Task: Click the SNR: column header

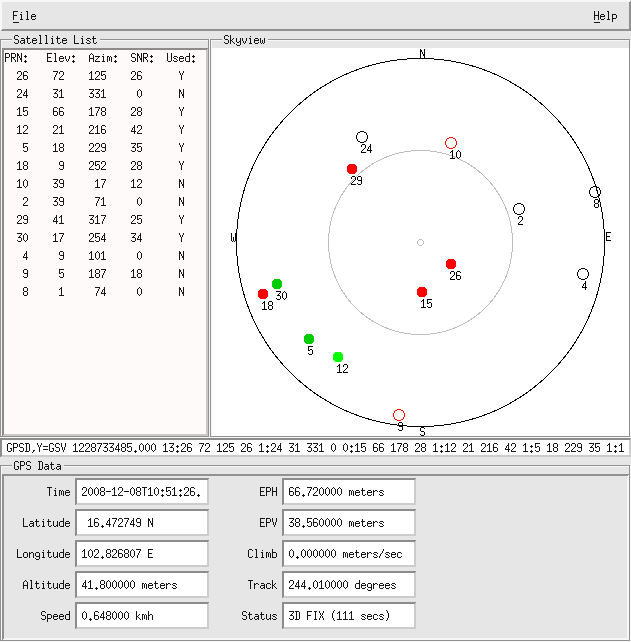Action: [x=142, y=58]
